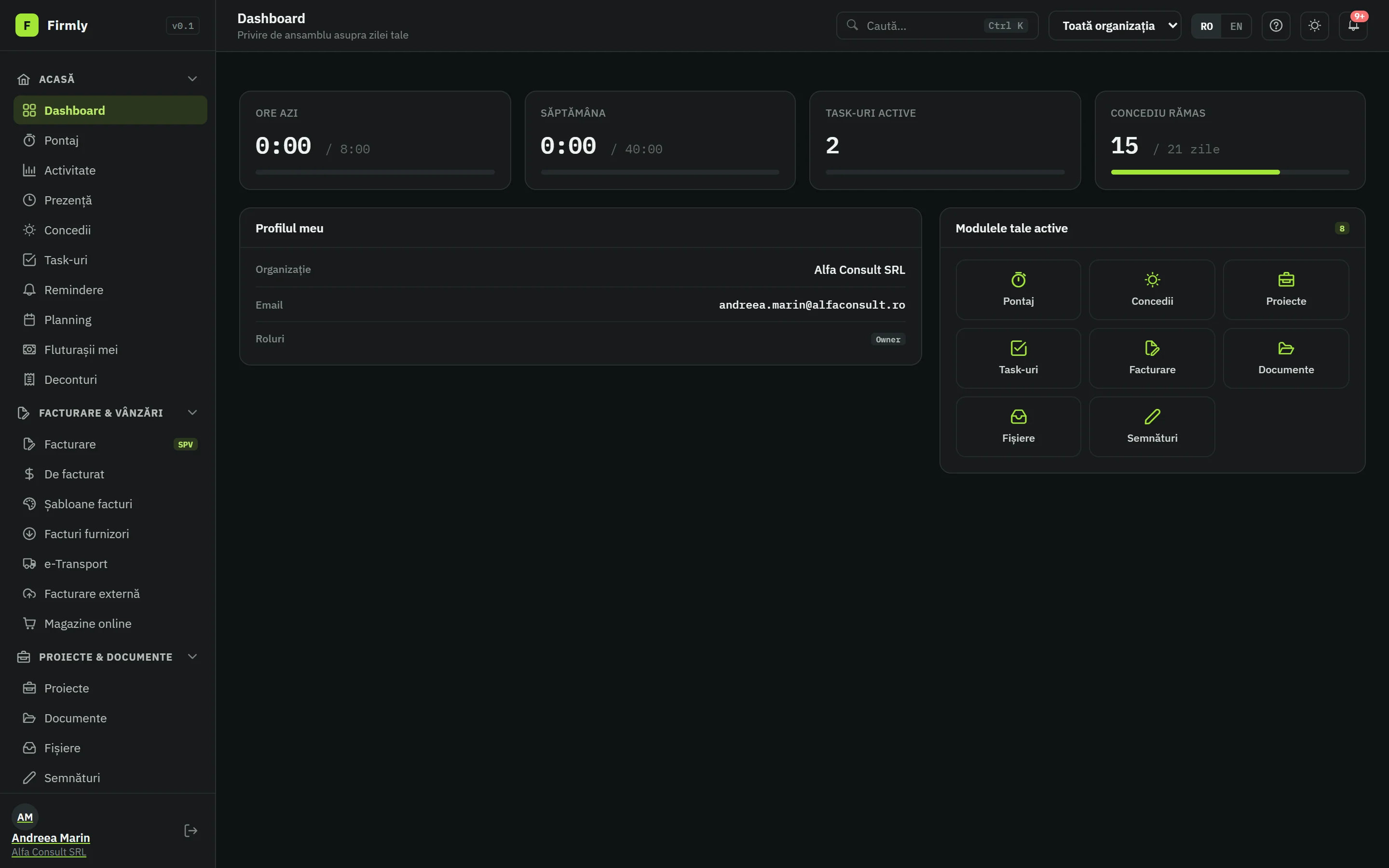Toggle light theme with sun icon

(1314, 26)
